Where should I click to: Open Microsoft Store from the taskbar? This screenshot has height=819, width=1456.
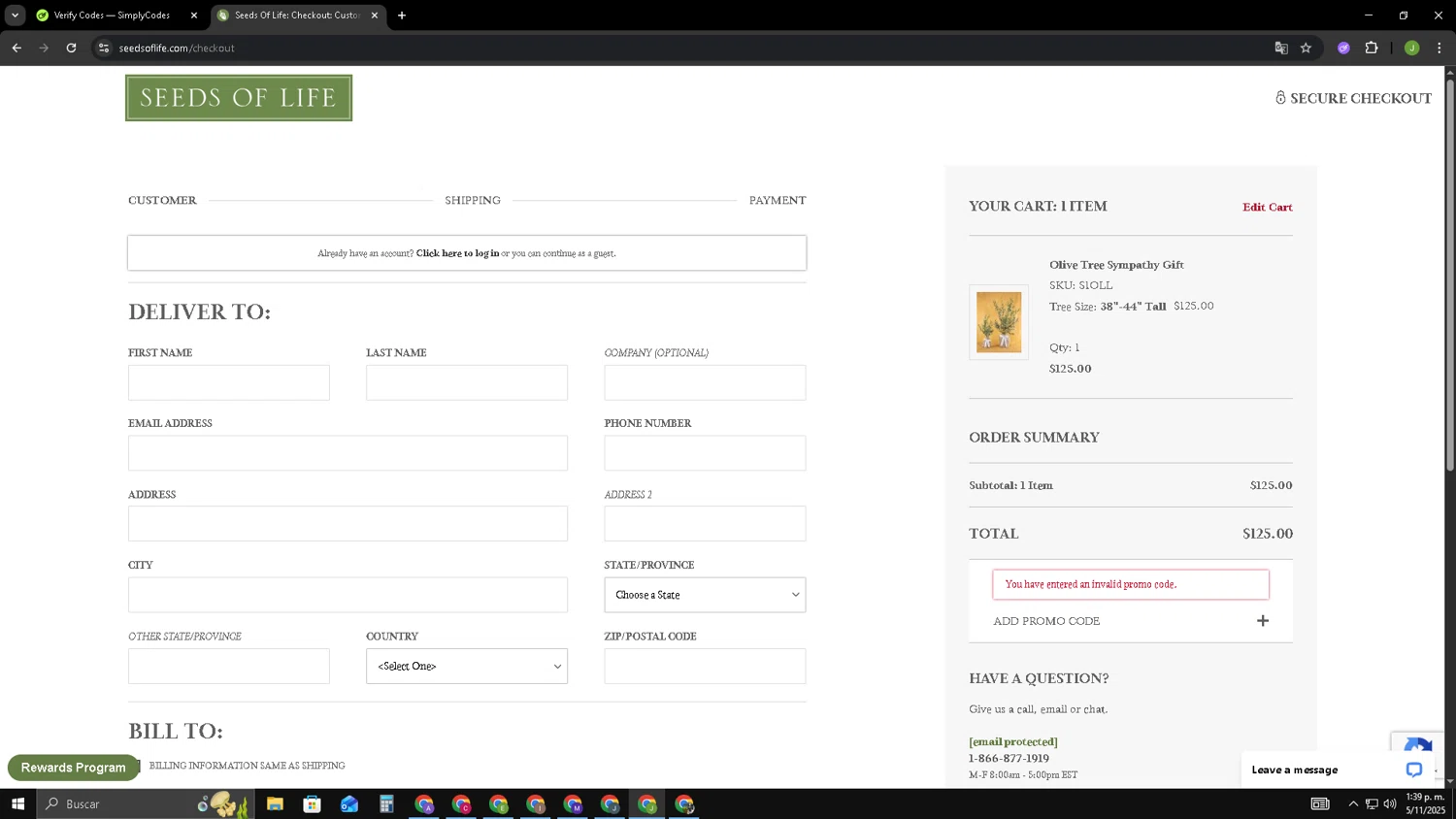coord(312,803)
